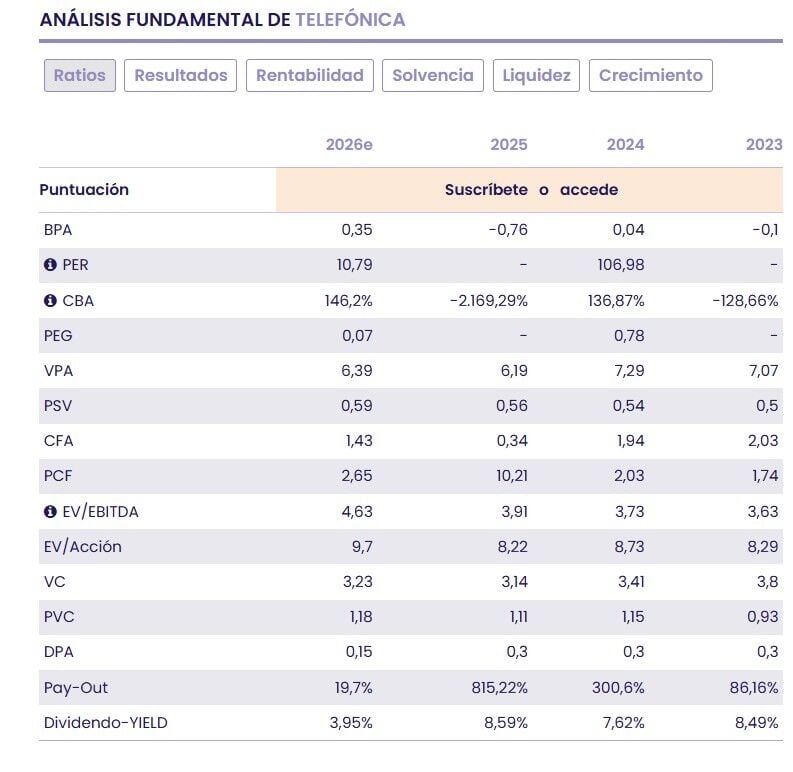Click the Suscríbete link
This screenshot has width=793, height=772.
(486, 190)
